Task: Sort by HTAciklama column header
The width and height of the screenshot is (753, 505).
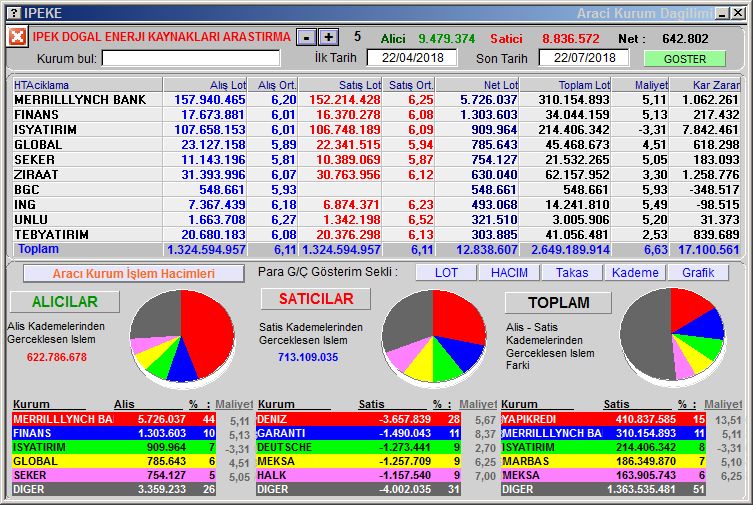Action: click(x=87, y=85)
